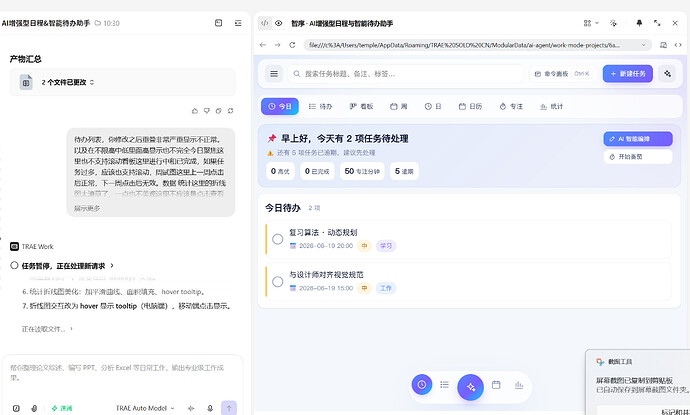Open the hamburger menu in the task app
Screen dimensions: 690x415
pyautogui.click(x=274, y=74)
